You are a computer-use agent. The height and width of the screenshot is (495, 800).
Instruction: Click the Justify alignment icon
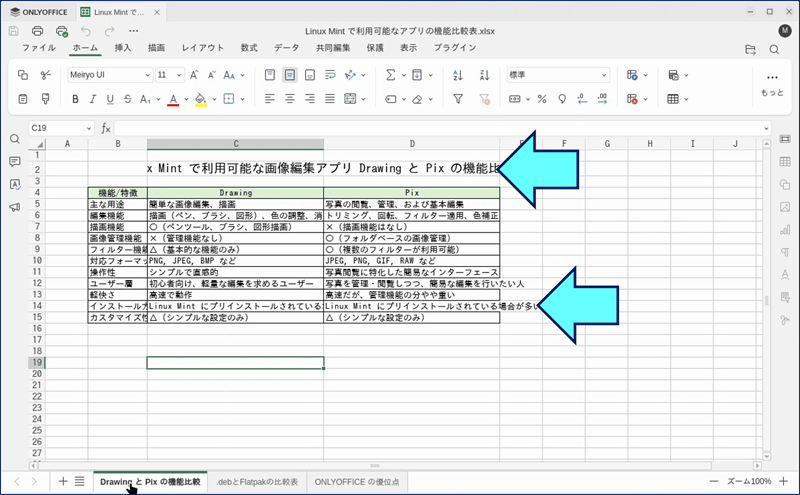click(330, 99)
